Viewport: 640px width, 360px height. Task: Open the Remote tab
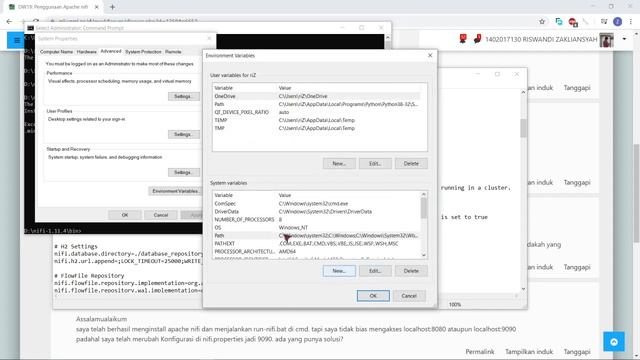[x=173, y=52]
